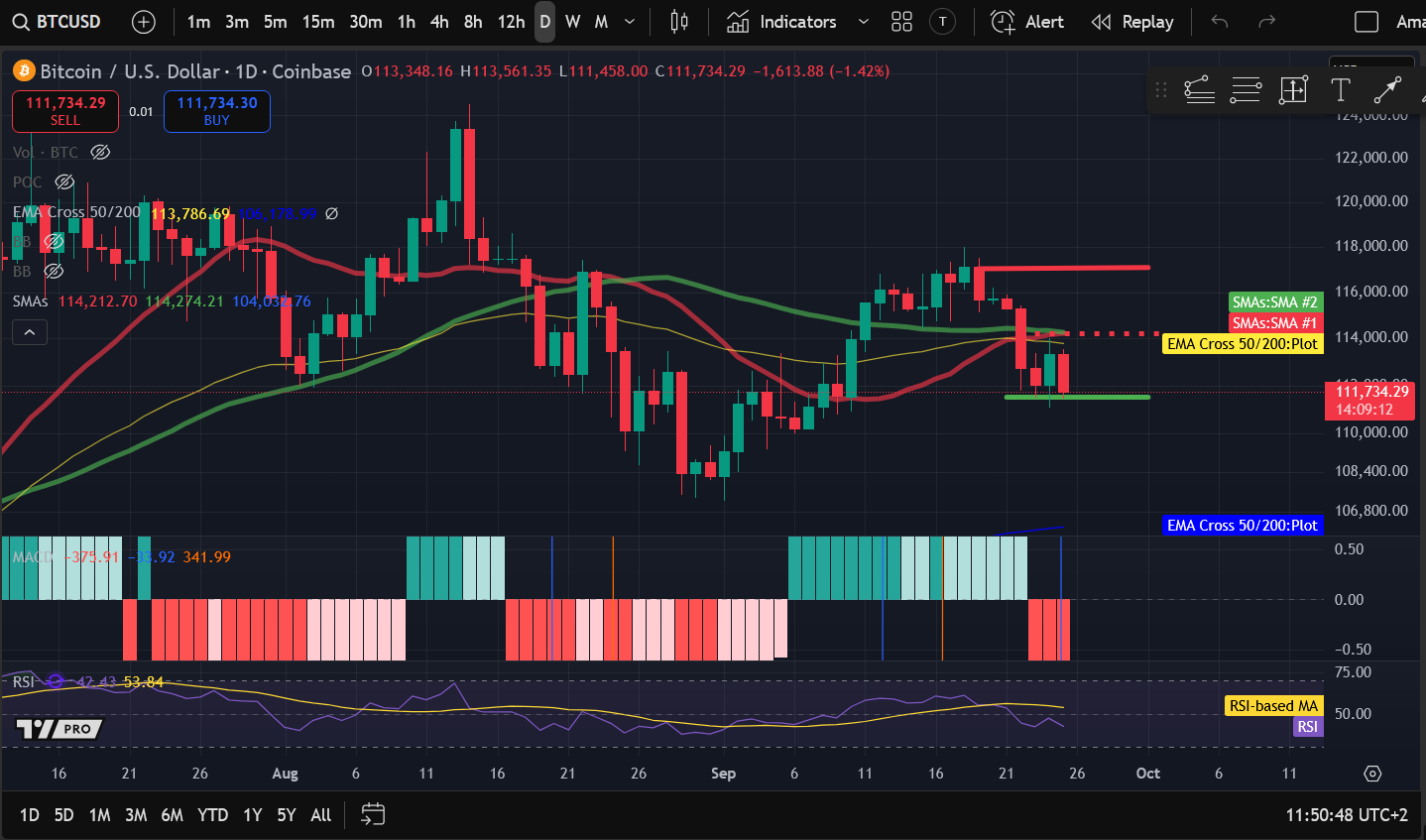The image size is (1426, 840).
Task: Unhide the first BB indicator
Action: coord(54,241)
